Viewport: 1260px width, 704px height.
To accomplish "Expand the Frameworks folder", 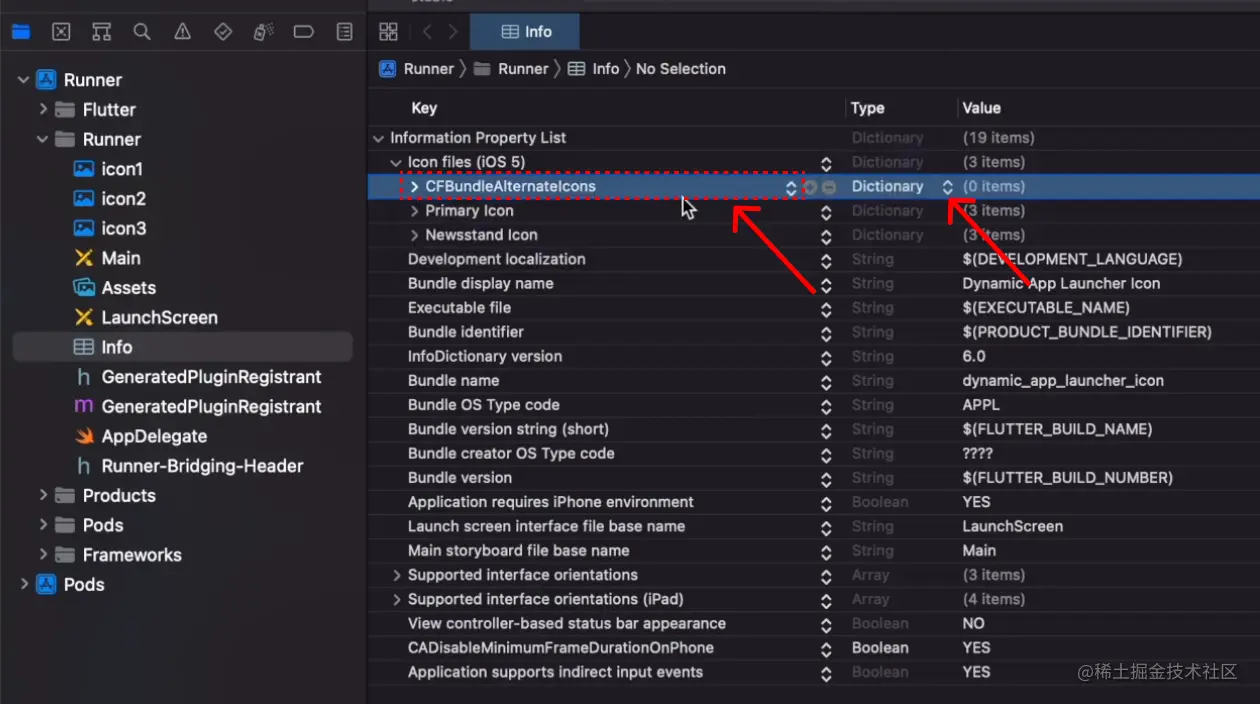I will (43, 555).
